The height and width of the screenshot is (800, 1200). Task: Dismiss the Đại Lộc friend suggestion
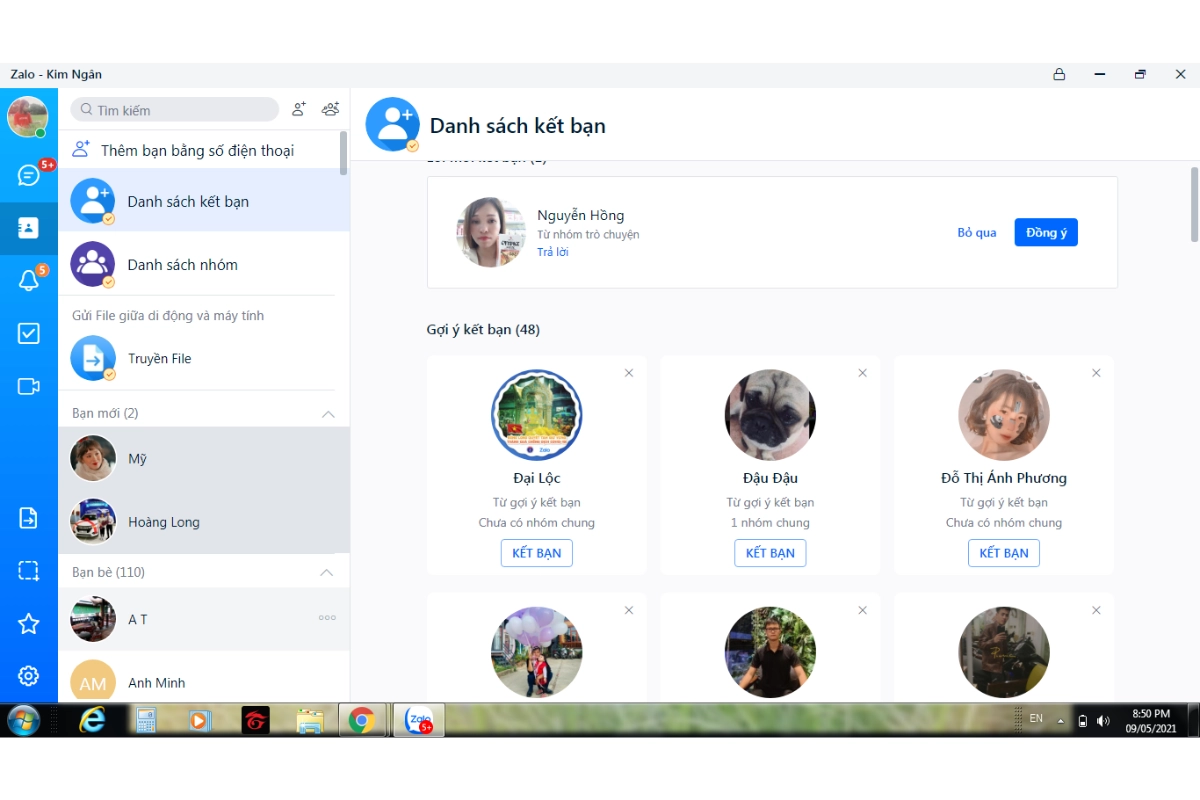[629, 373]
